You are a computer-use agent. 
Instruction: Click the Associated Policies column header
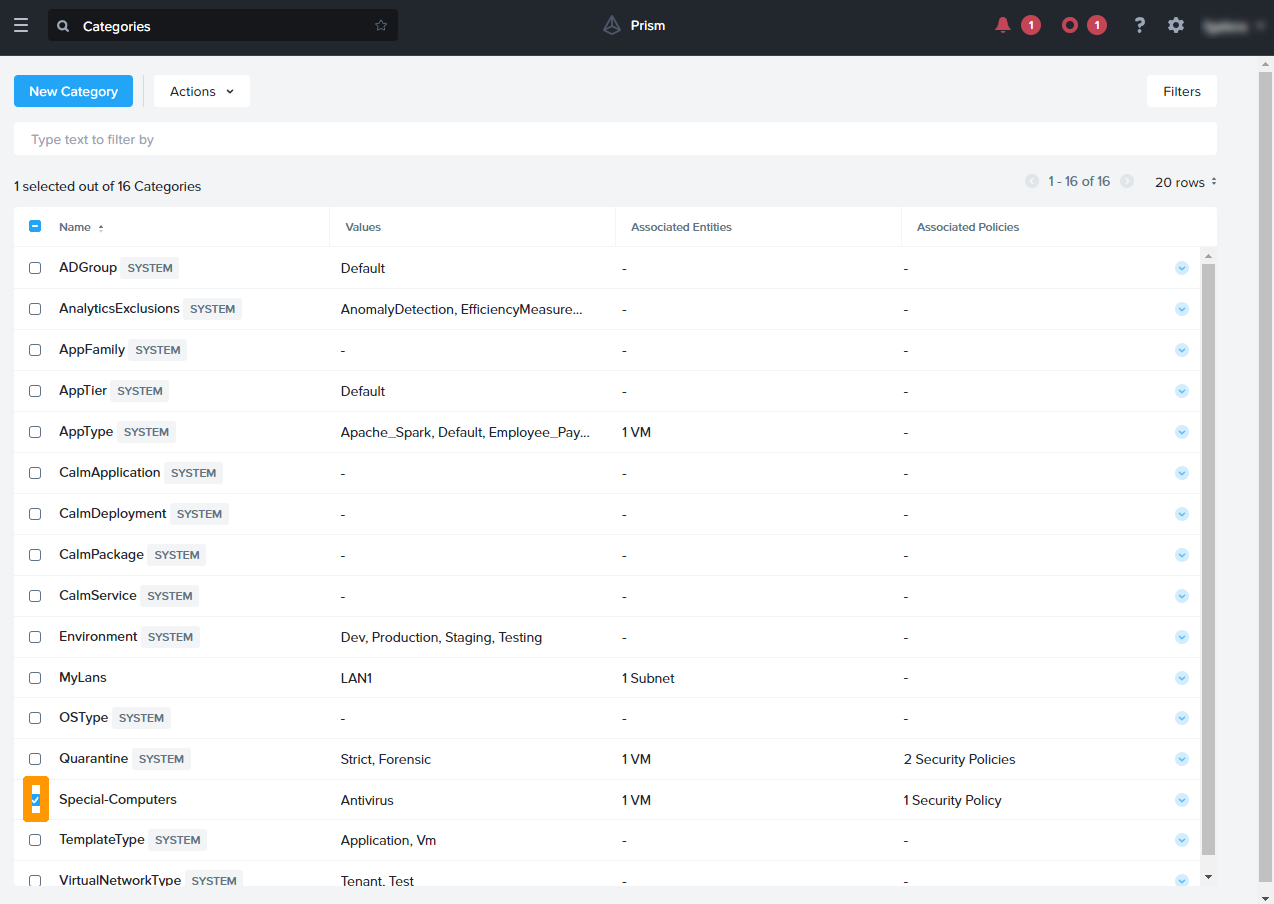coord(968,227)
